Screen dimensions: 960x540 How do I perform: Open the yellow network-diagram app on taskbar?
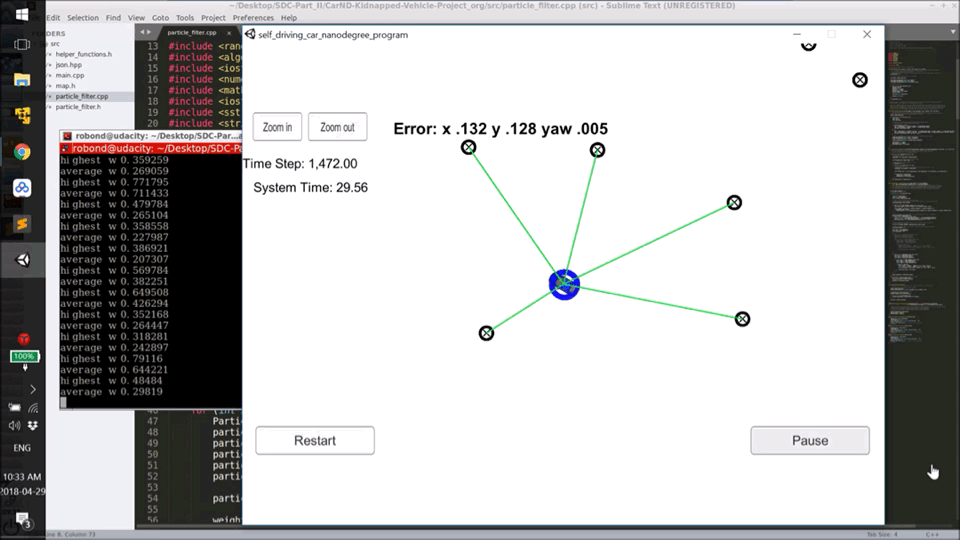[x=22, y=115]
